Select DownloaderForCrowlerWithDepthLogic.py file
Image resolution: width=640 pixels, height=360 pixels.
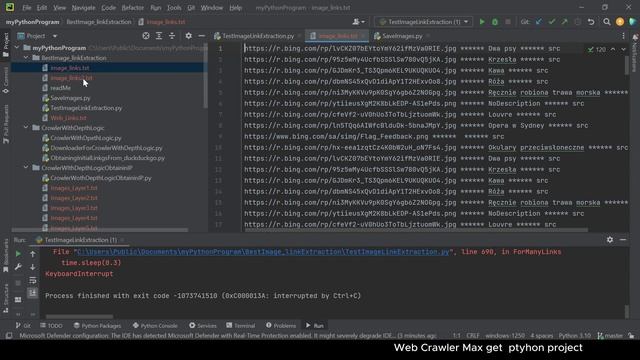[106, 148]
